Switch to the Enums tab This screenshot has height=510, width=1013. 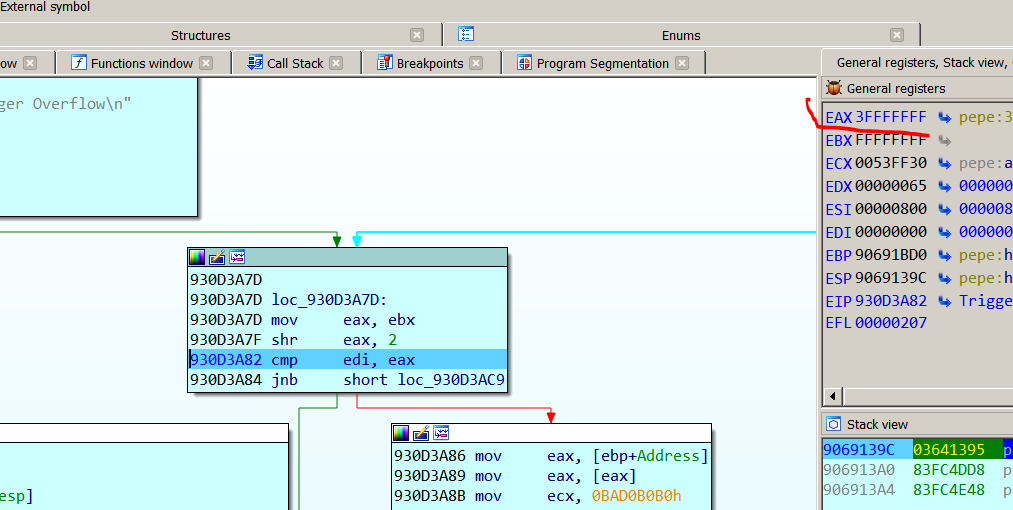(680, 35)
